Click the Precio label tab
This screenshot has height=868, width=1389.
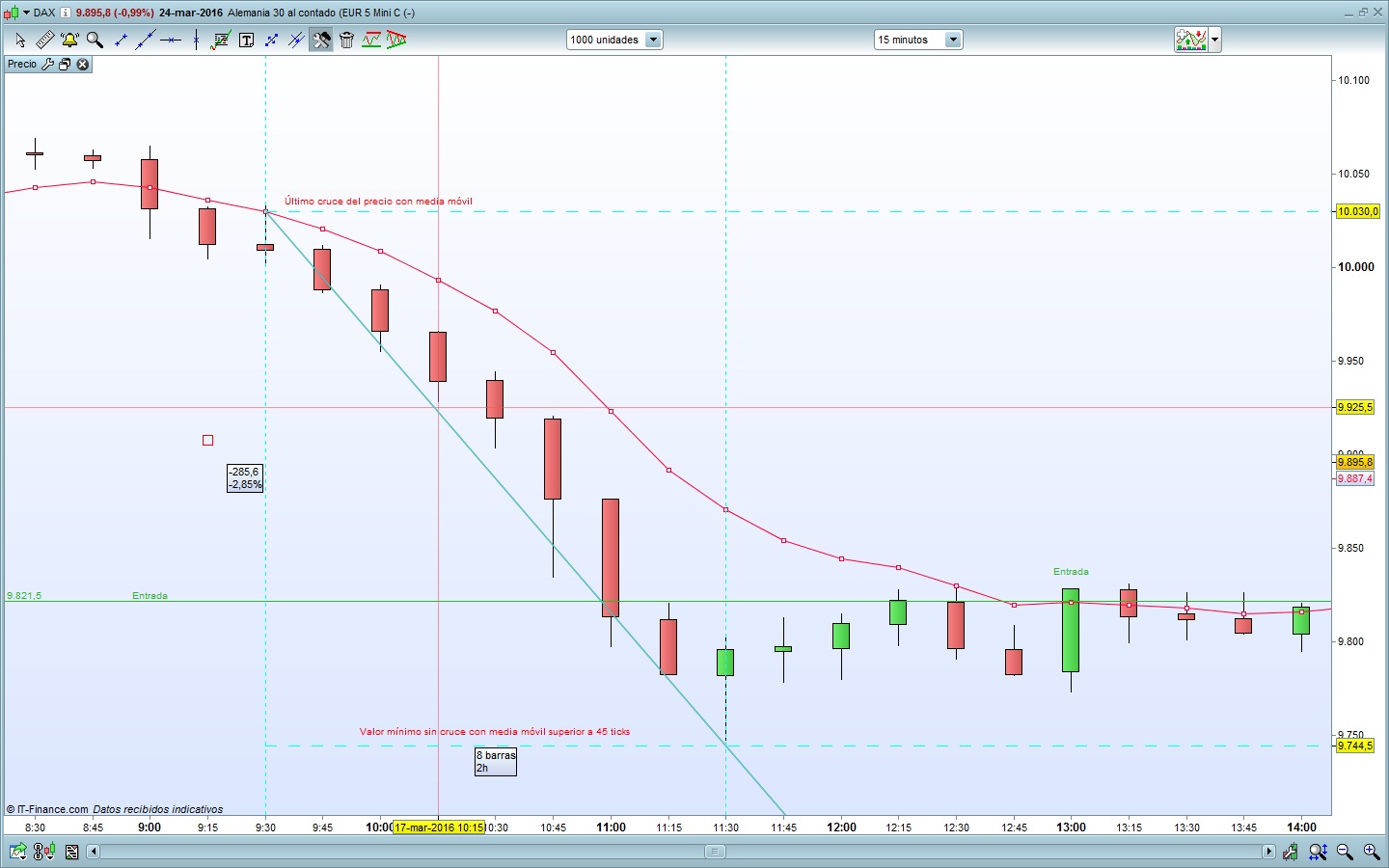pos(22,65)
